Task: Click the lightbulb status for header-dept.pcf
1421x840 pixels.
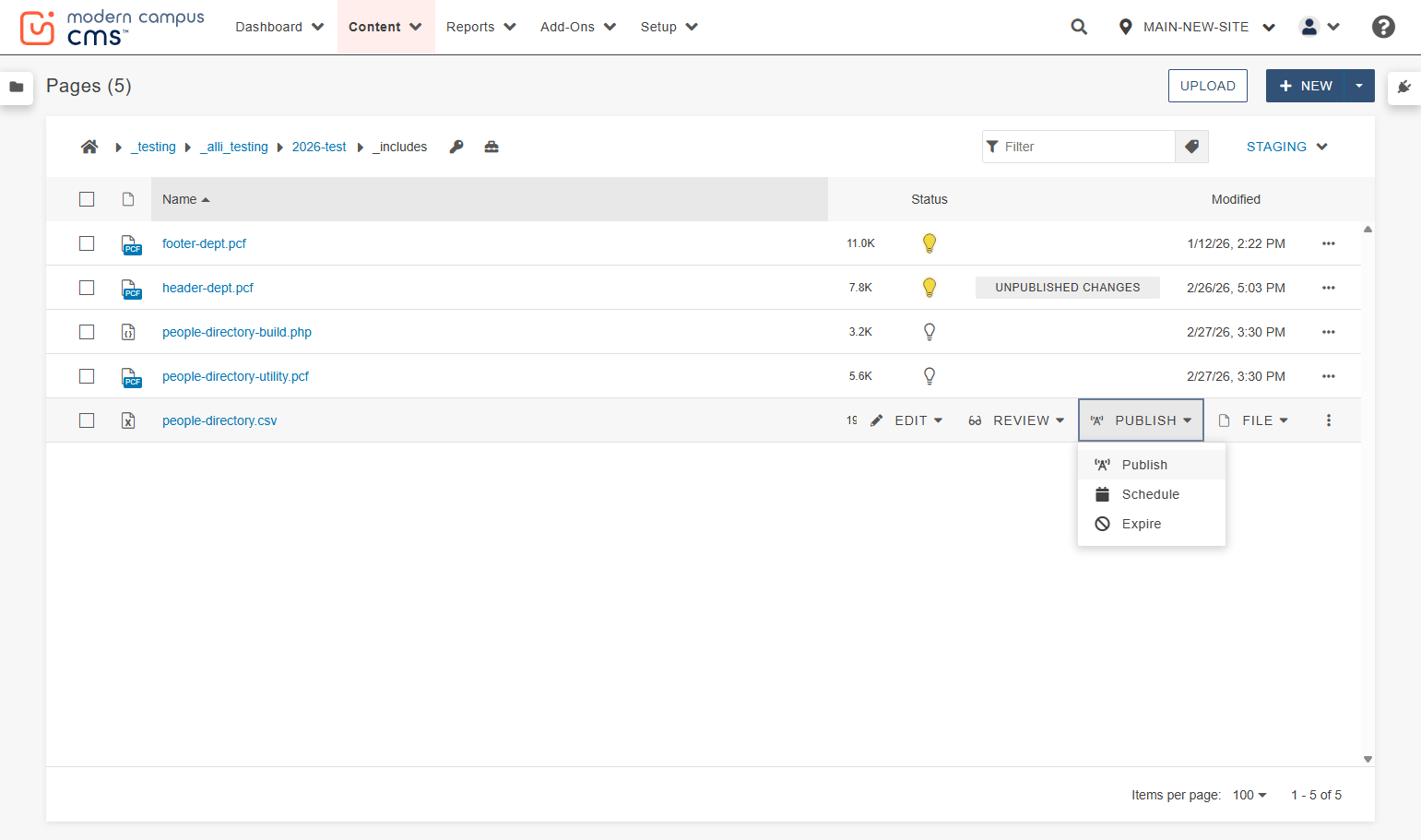Action: 930,288
